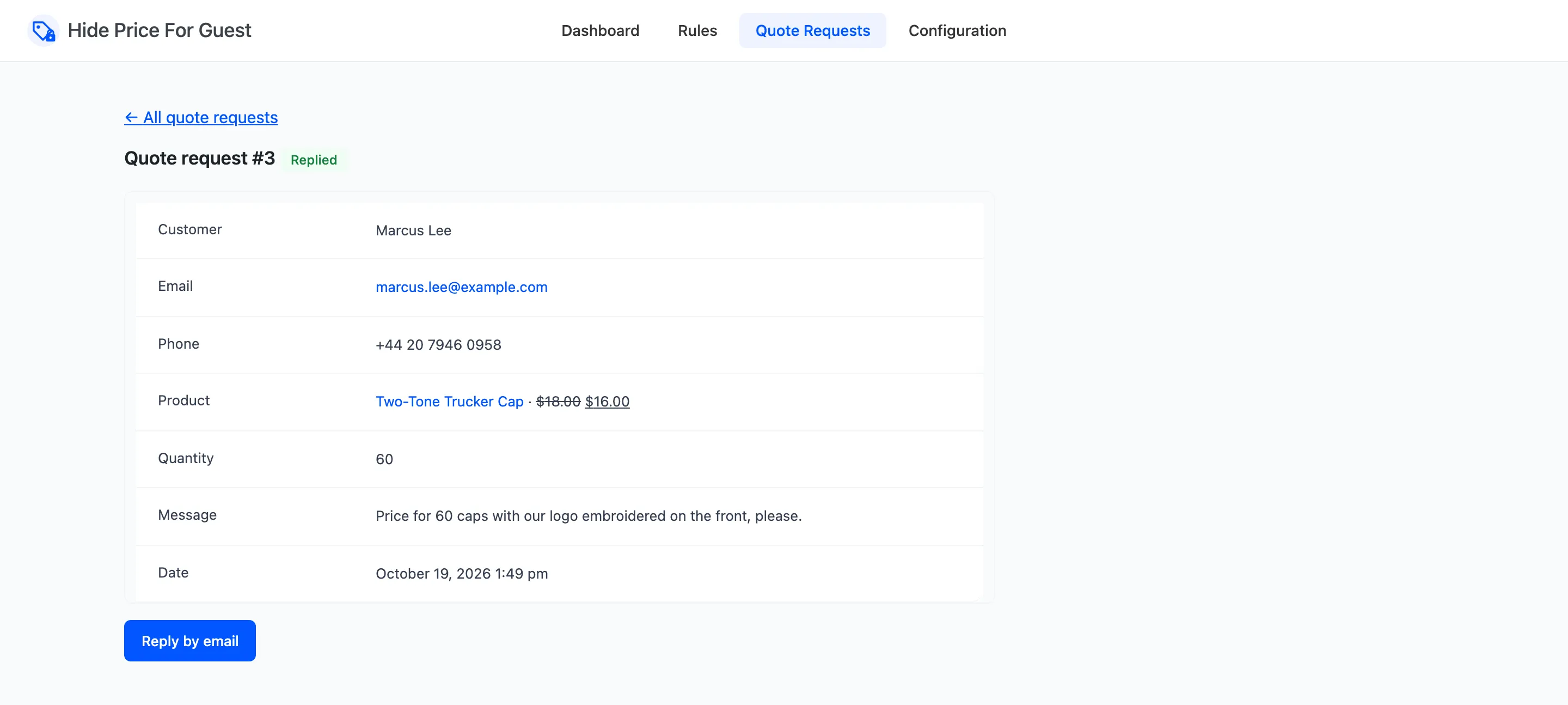This screenshot has height=705, width=1568.
Task: Click the Date row label
Action: click(173, 573)
